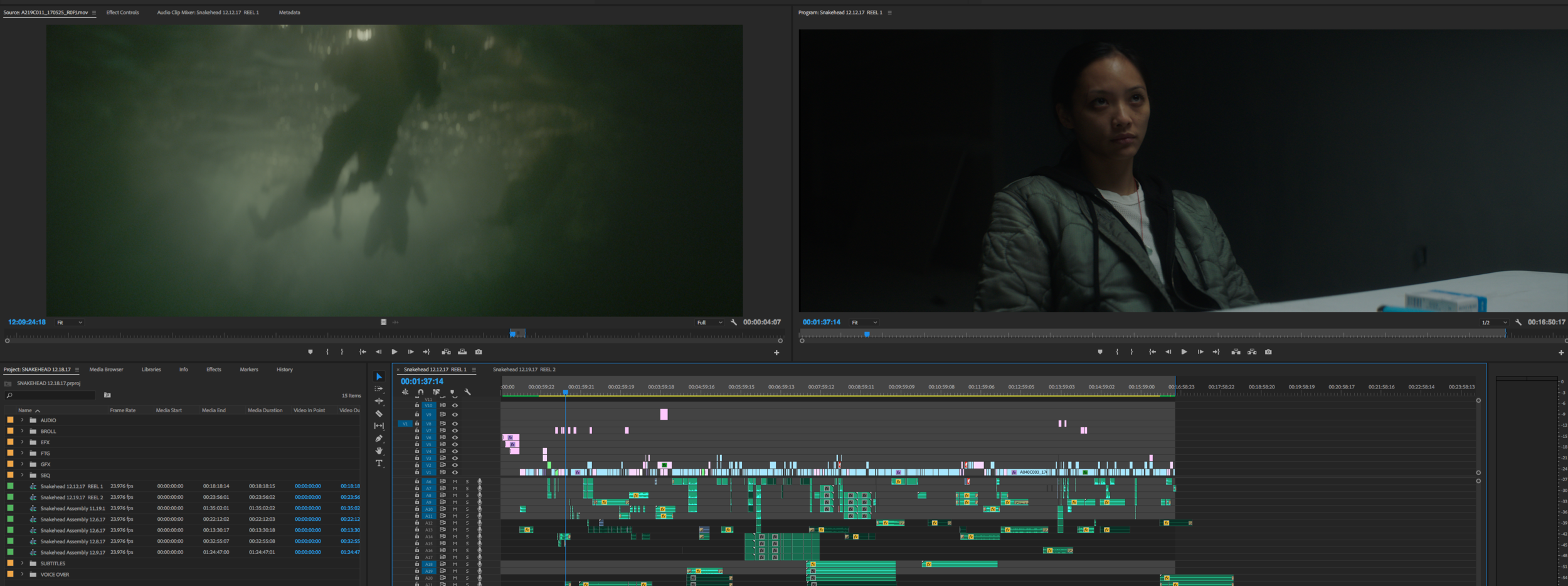Mute audio track A6
The image size is (1568, 586).
[x=455, y=482]
